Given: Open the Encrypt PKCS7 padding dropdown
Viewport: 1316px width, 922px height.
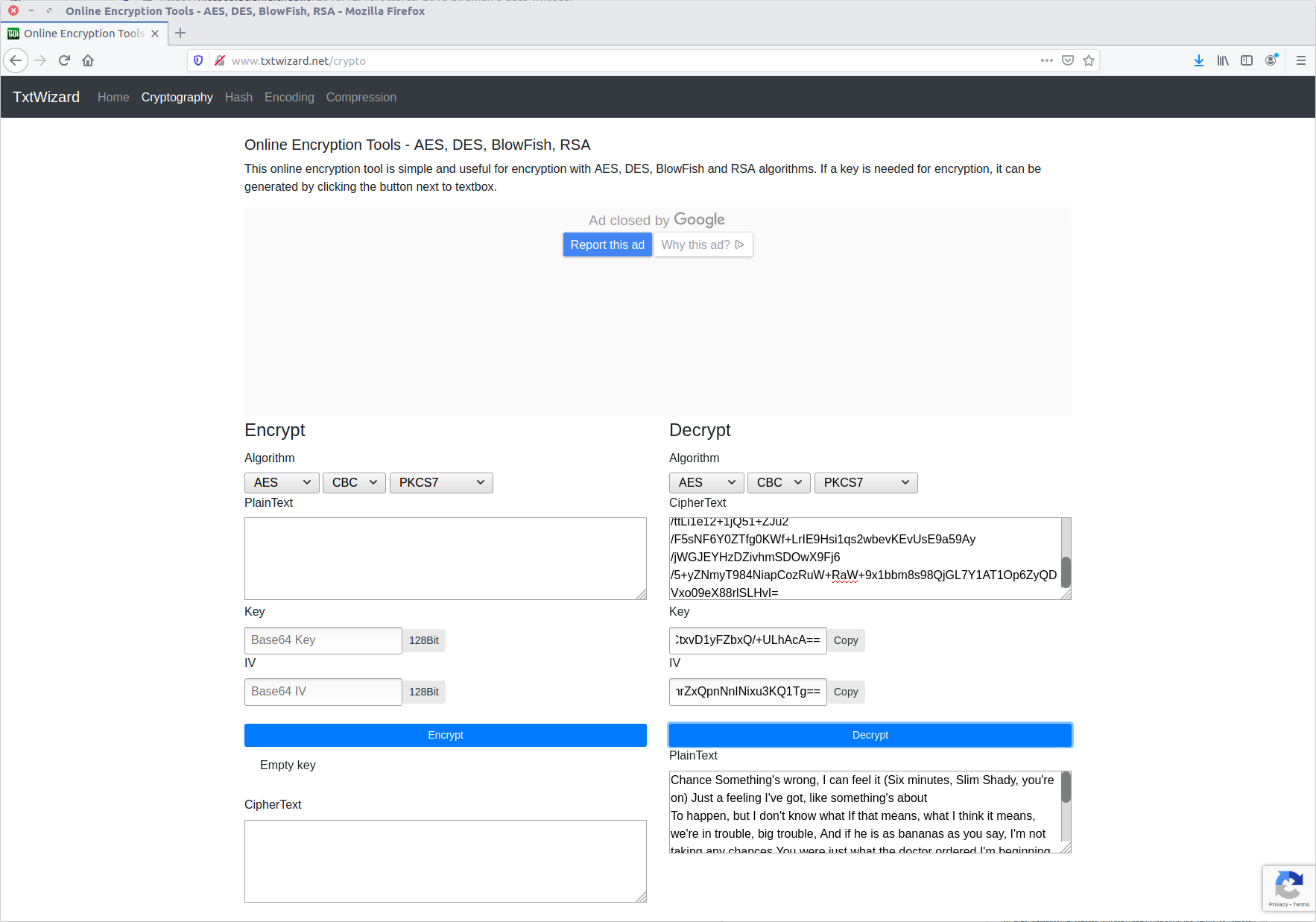Looking at the screenshot, I should click(441, 483).
